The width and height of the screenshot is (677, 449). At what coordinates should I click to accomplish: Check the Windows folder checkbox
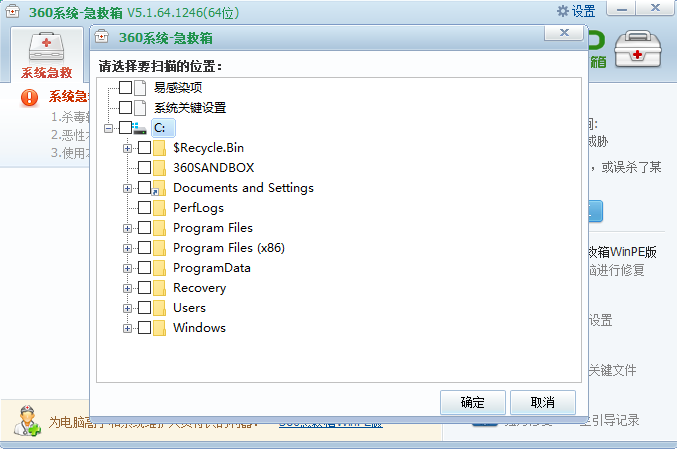145,328
